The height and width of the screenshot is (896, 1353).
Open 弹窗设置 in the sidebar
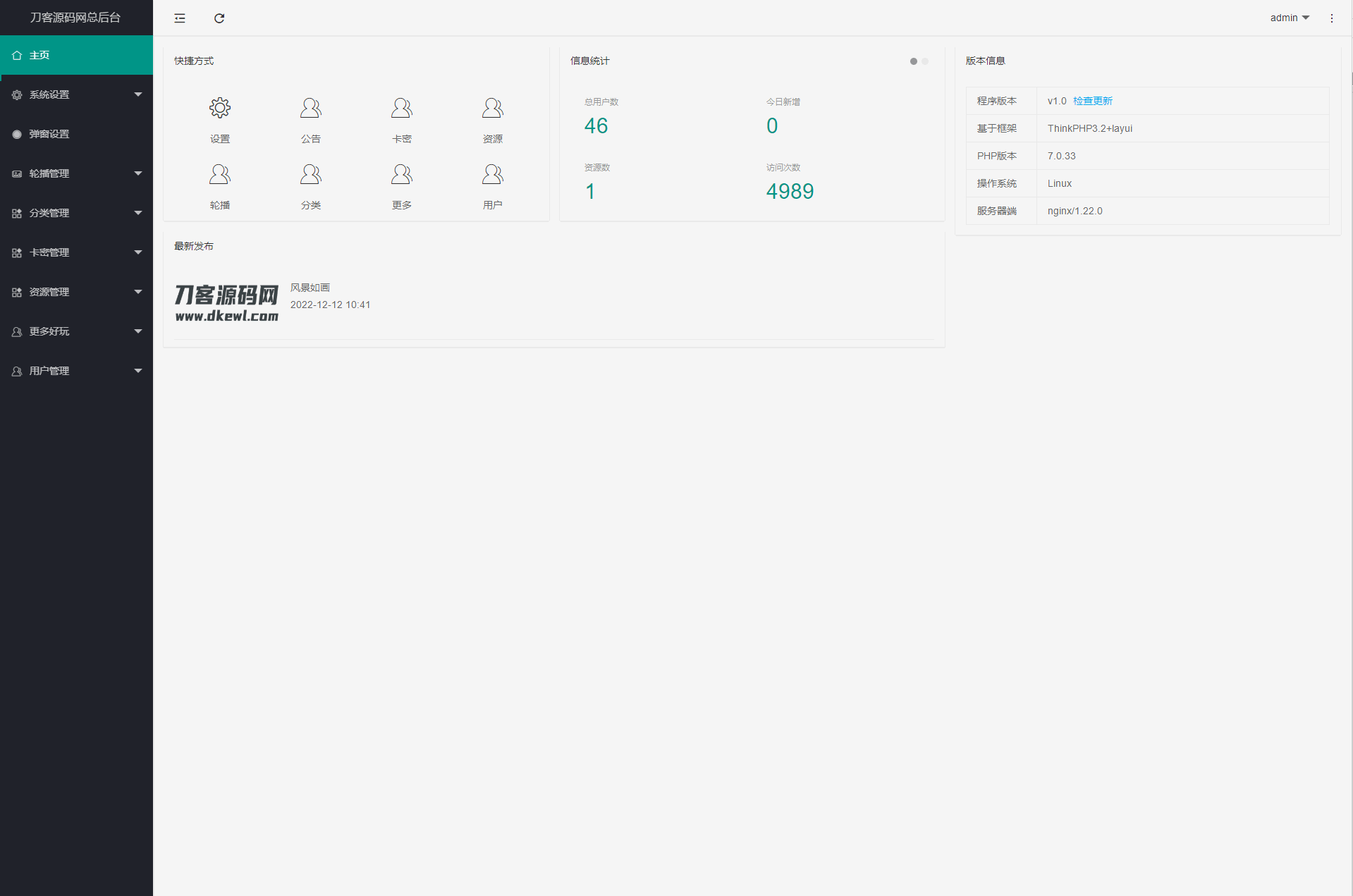76,134
